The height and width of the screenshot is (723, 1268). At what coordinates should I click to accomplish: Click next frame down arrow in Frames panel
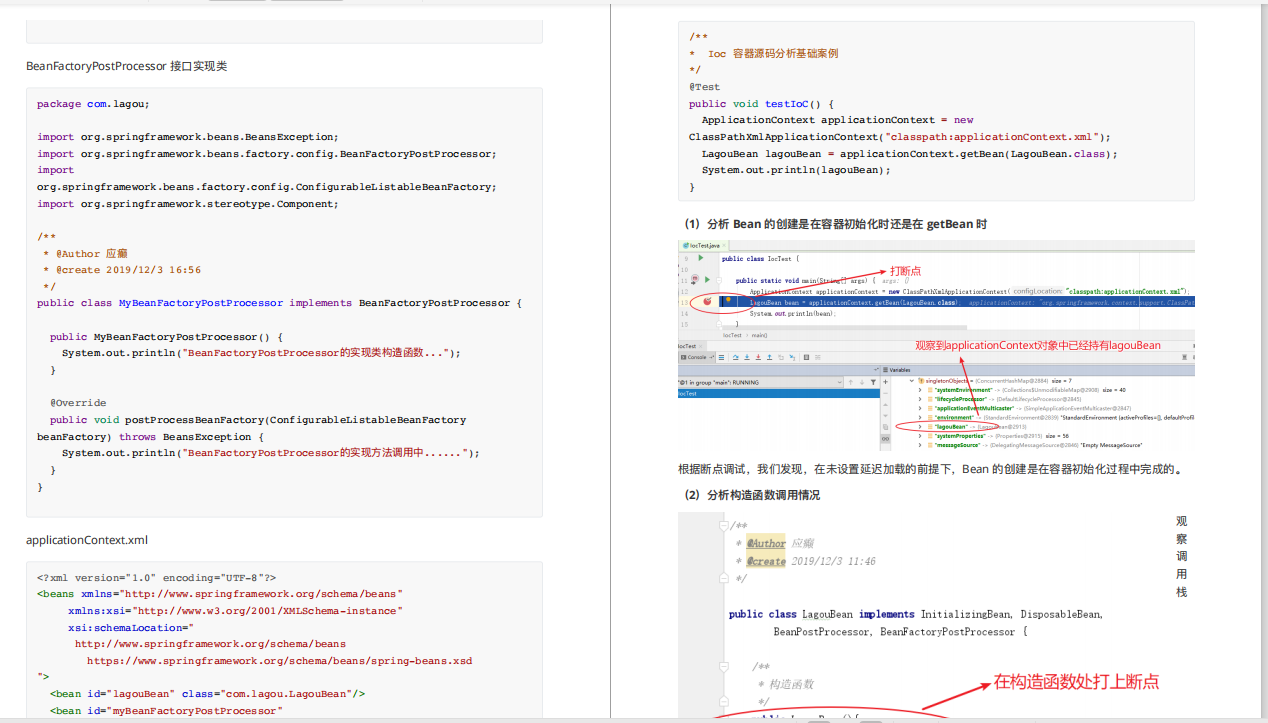pos(862,382)
